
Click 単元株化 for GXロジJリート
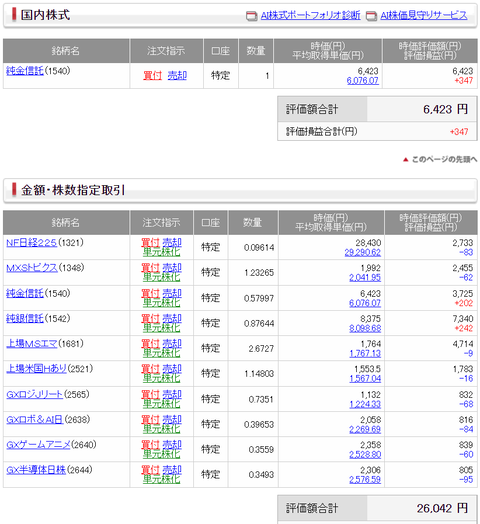(x=161, y=404)
